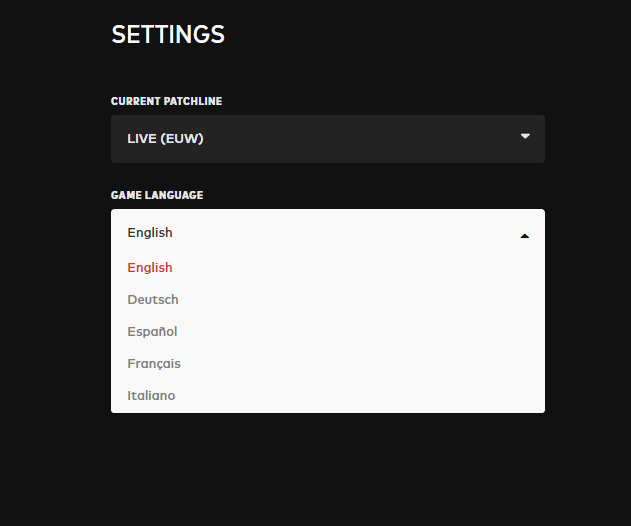
Task: Collapse Game Language list using up arrow
Action: 525,236
